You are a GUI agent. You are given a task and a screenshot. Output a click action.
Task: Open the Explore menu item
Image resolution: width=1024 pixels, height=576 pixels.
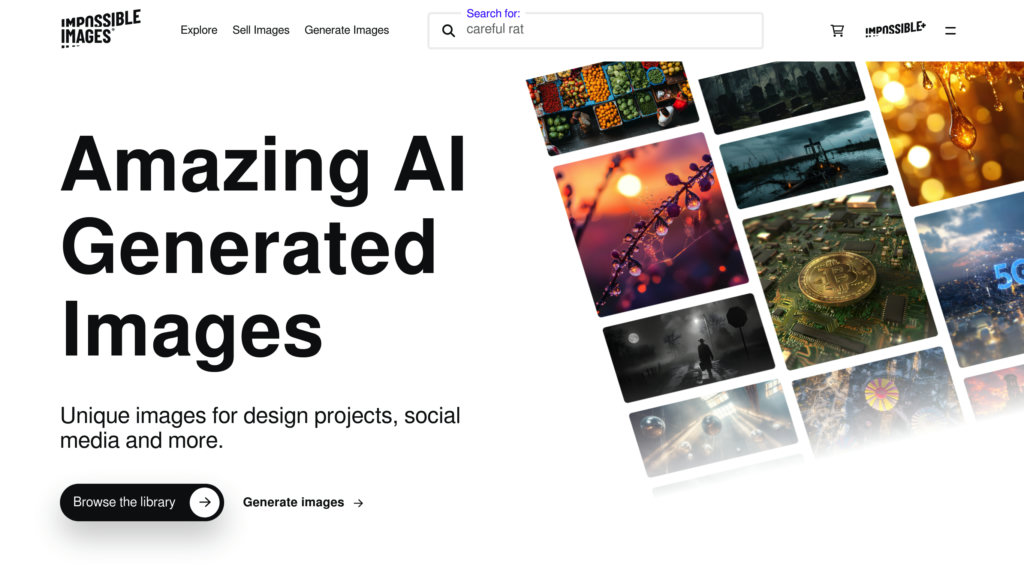click(199, 30)
